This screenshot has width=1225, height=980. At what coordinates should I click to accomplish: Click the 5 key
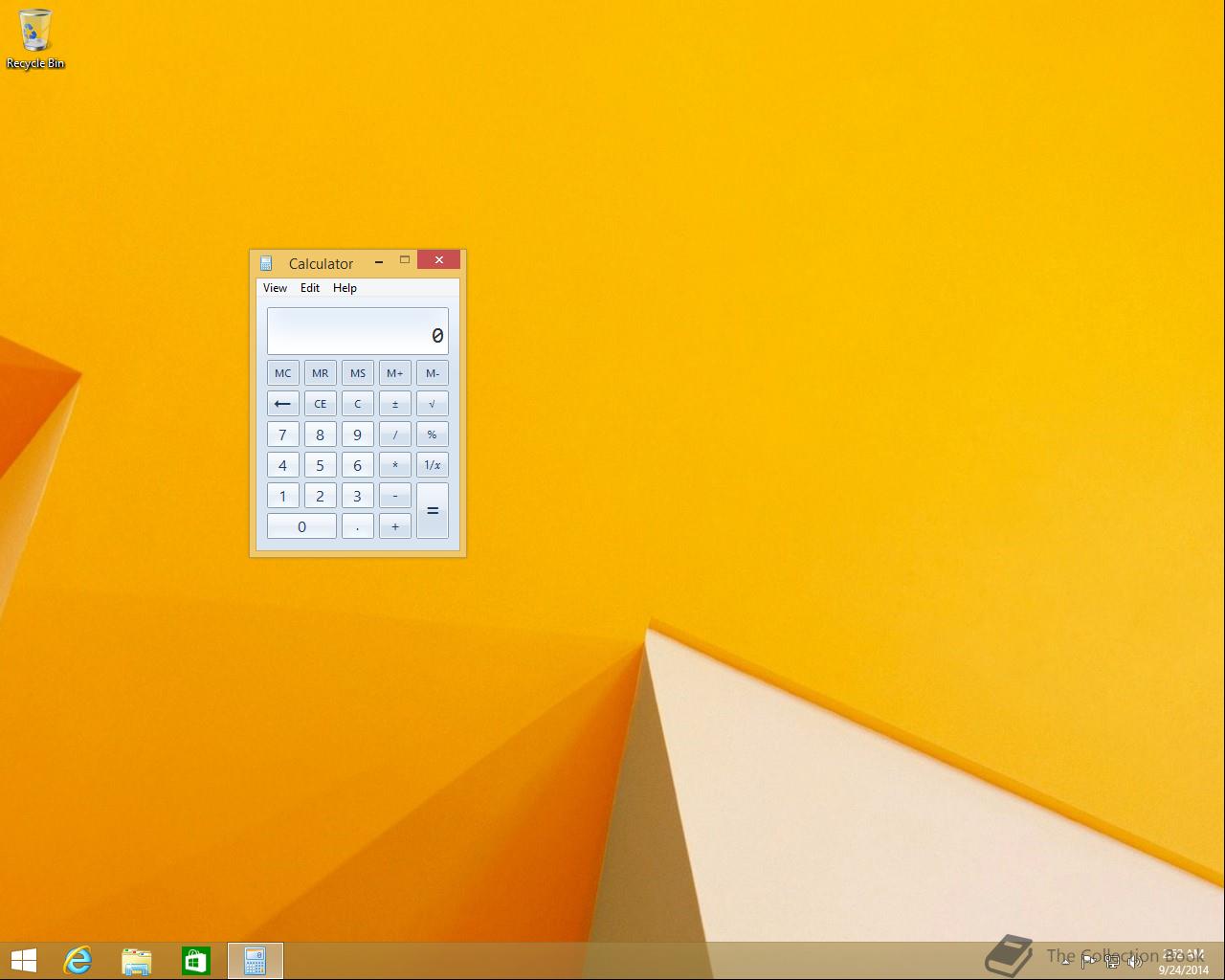tap(321, 465)
